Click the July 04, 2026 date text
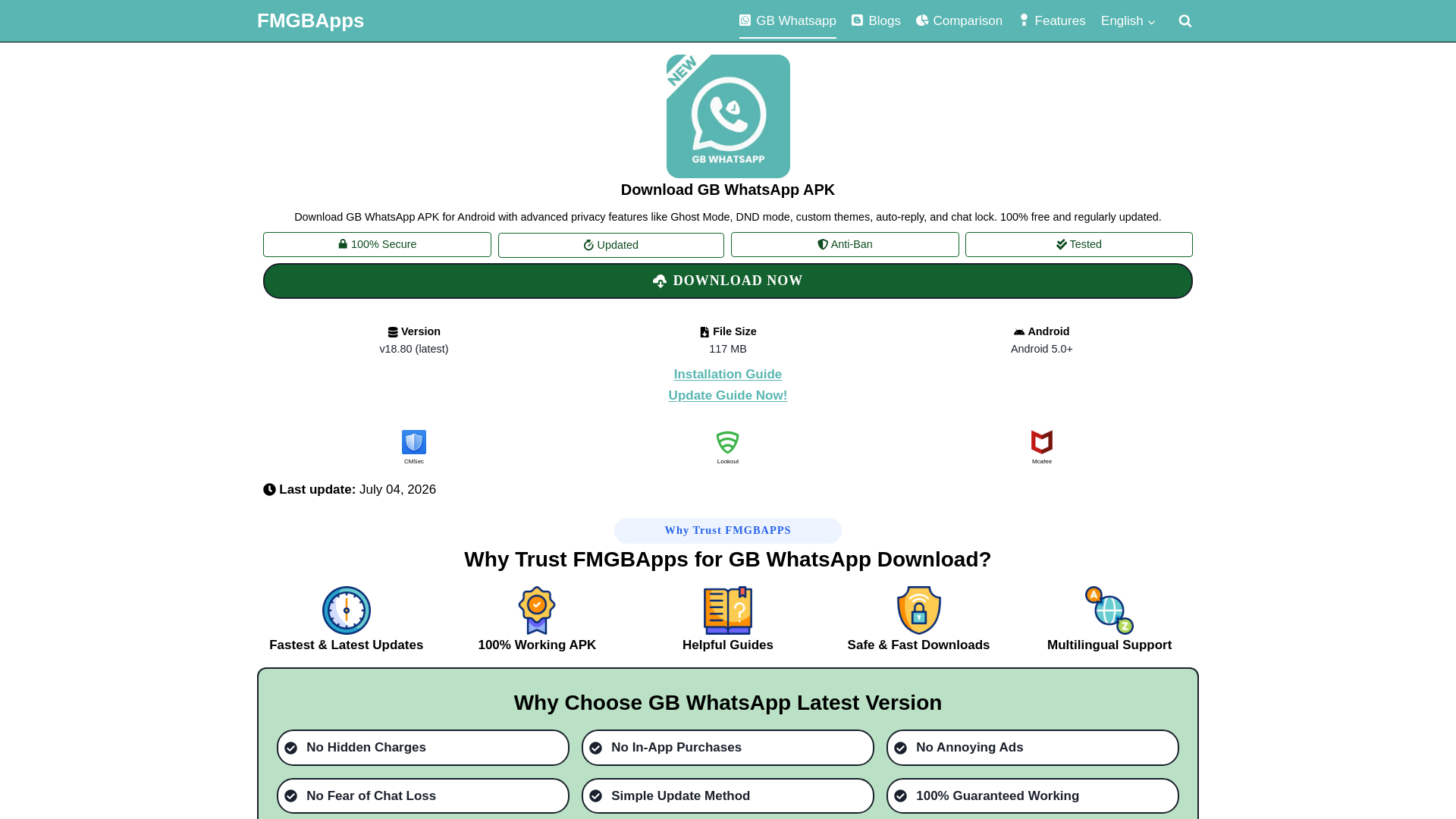Viewport: 1456px width, 819px height. tap(397, 490)
